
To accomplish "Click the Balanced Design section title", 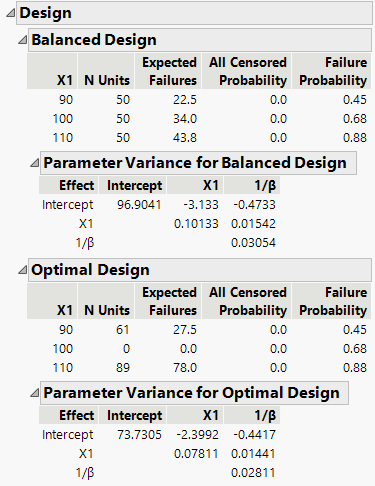I will (94, 40).
